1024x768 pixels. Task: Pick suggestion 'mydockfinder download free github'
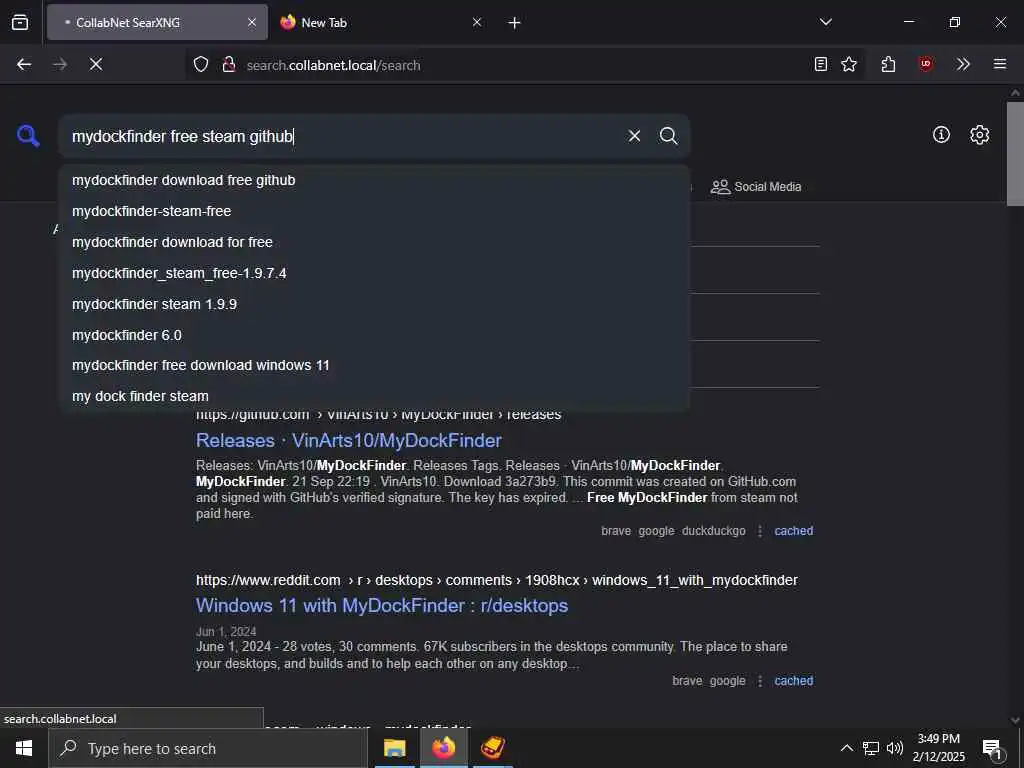(x=375, y=180)
